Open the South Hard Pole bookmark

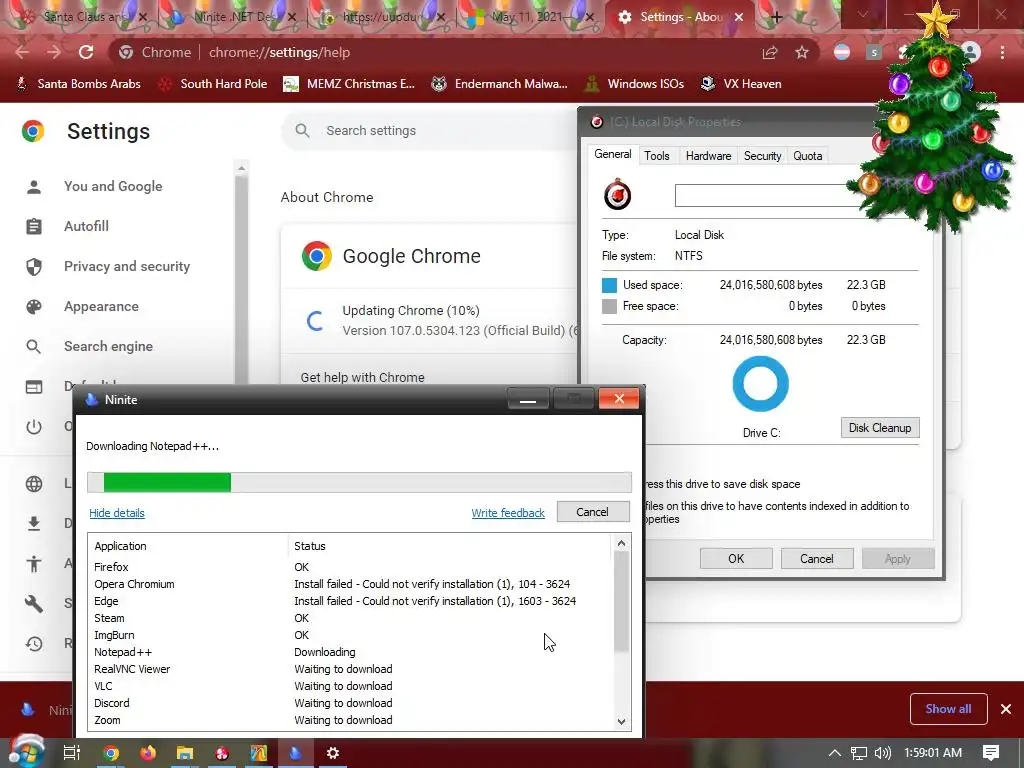point(214,84)
